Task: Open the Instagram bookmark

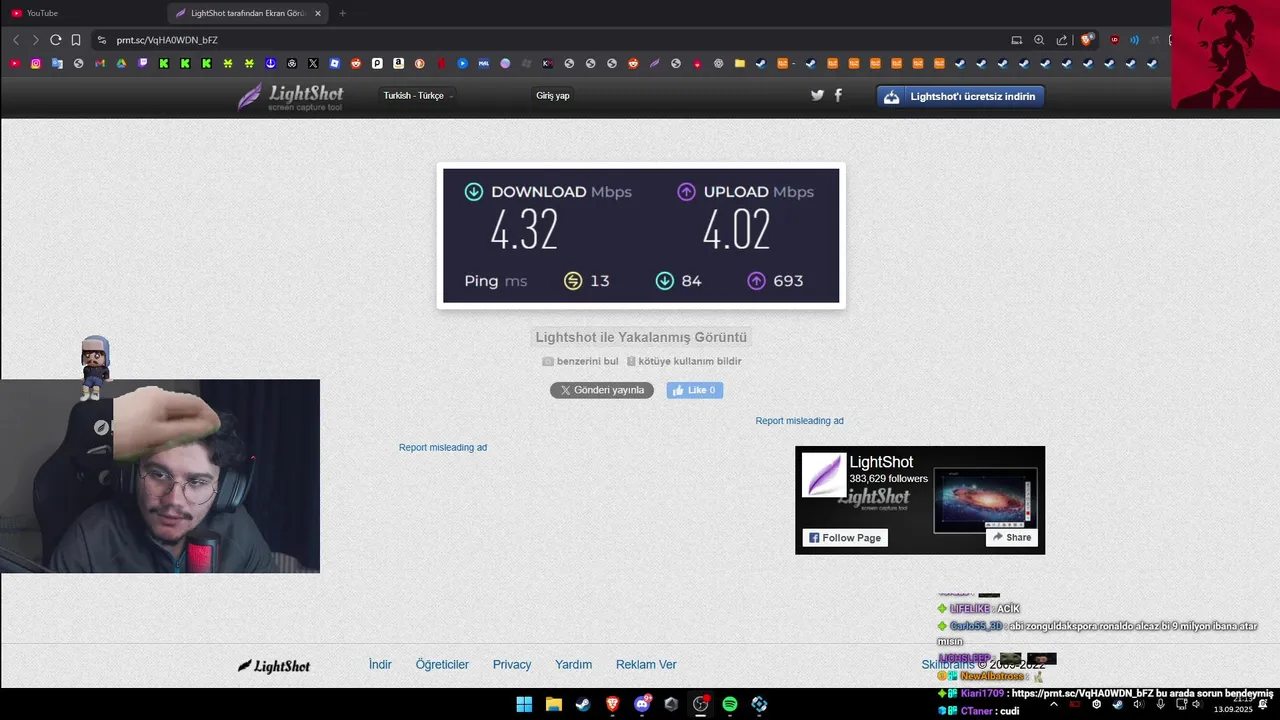Action: click(x=36, y=63)
